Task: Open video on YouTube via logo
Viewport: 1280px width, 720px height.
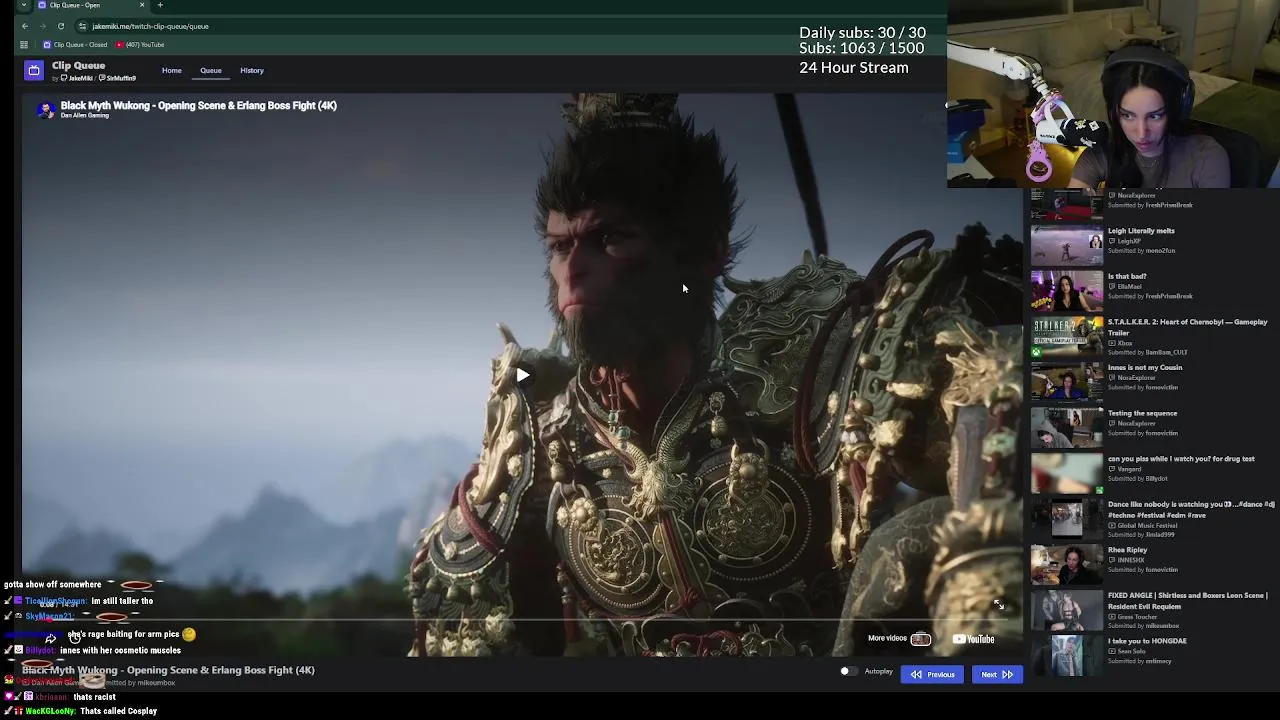Action: 974,639
